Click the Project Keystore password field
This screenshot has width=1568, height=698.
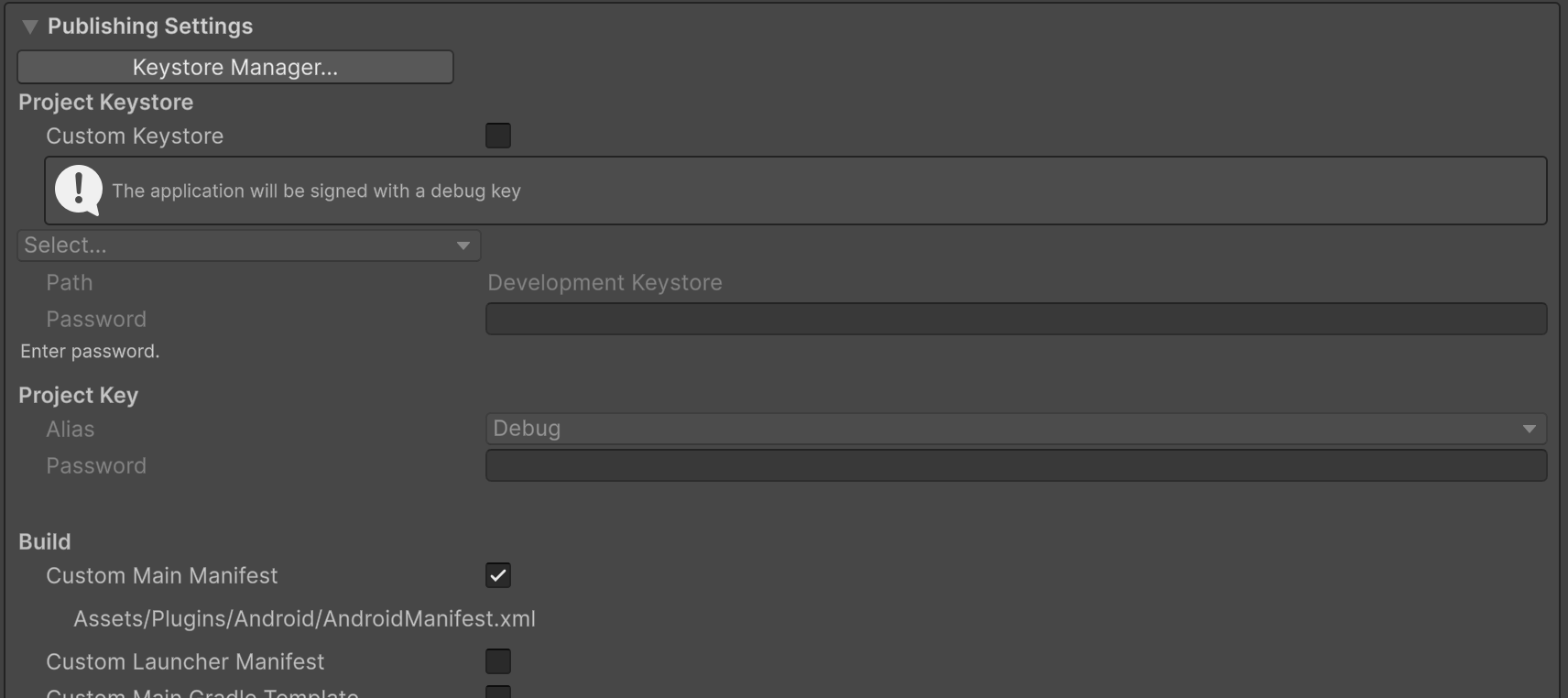(1015, 319)
